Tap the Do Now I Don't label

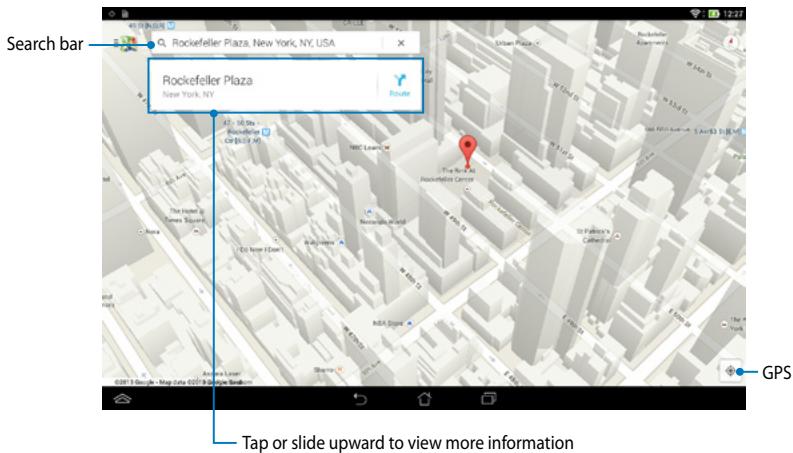[x=261, y=250]
